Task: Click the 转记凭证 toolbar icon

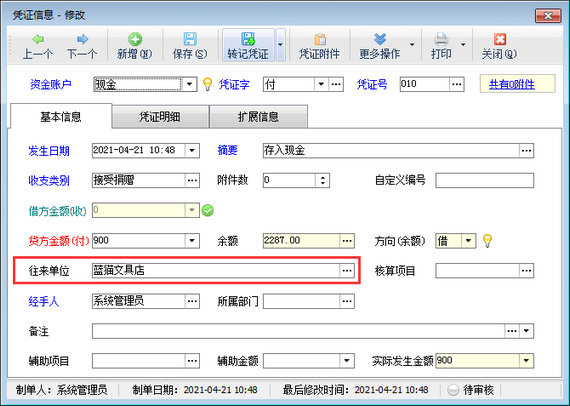Action: [248, 39]
